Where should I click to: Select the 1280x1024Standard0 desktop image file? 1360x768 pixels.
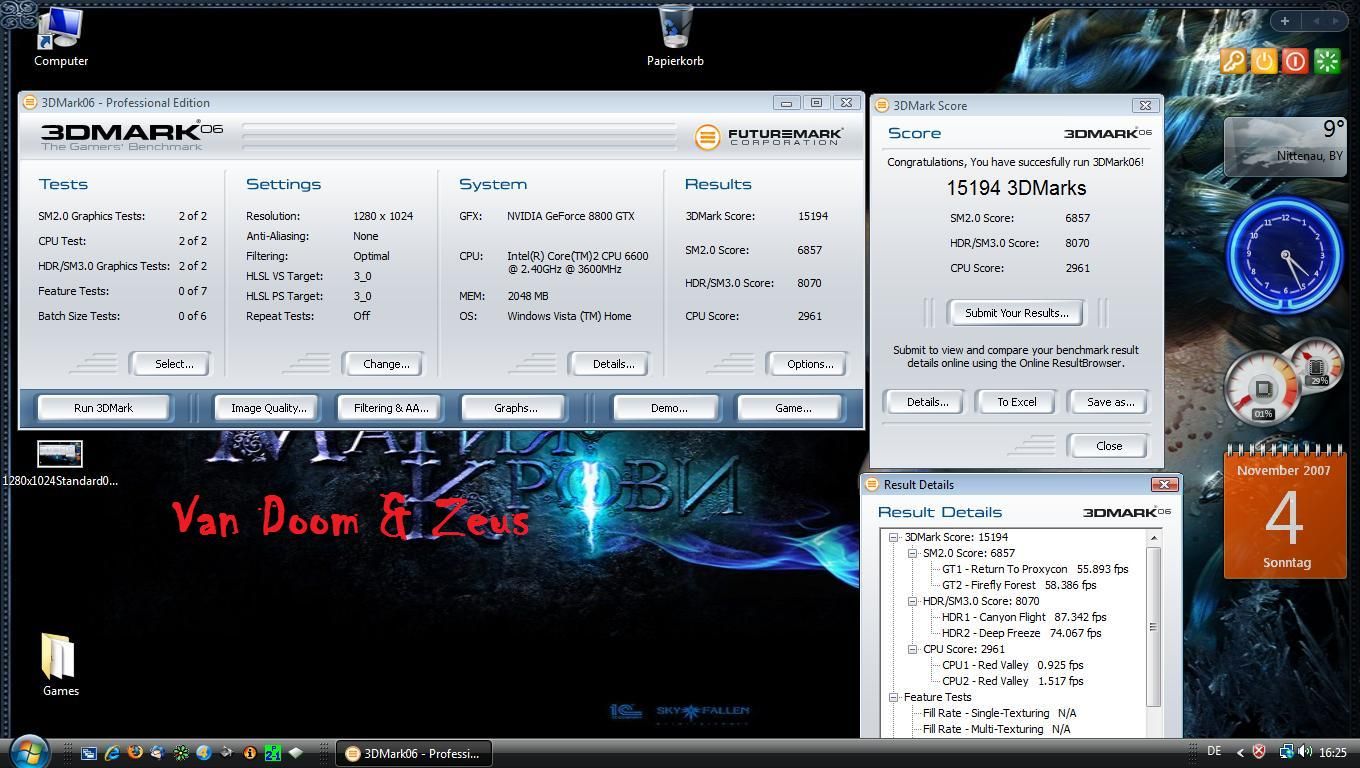(x=60, y=464)
